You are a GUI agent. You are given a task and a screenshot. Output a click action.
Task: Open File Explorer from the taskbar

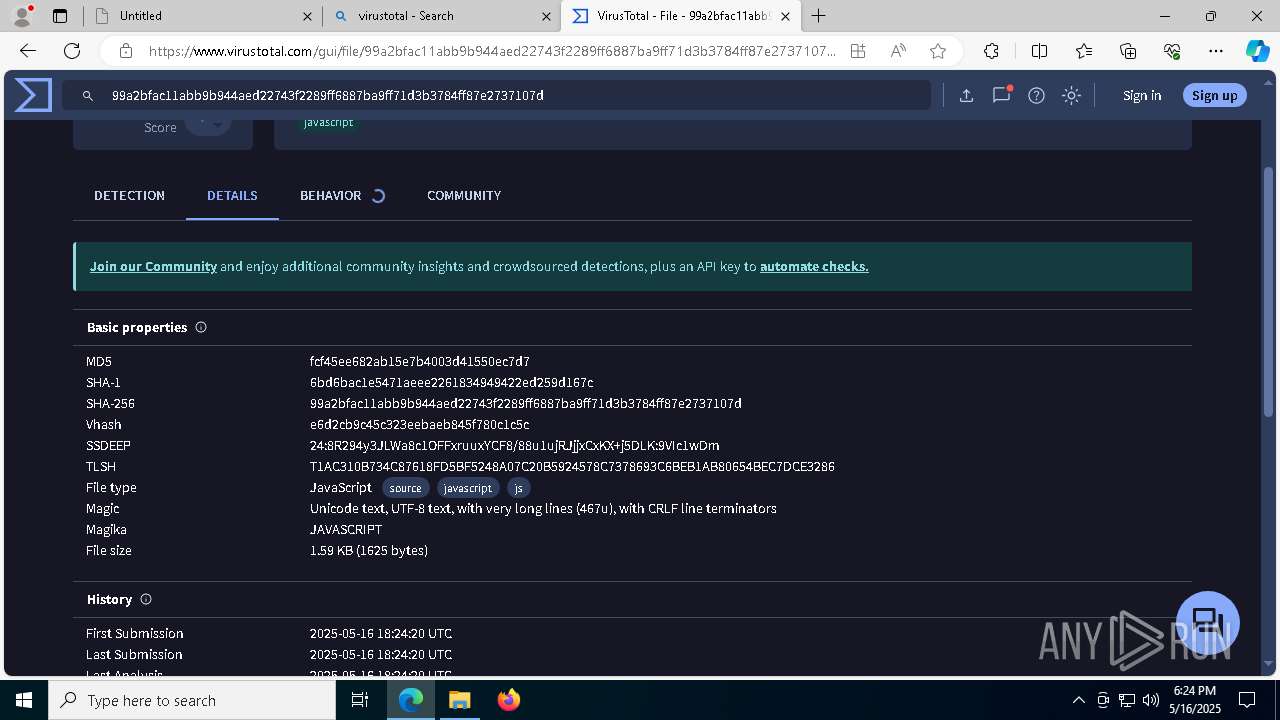point(459,700)
